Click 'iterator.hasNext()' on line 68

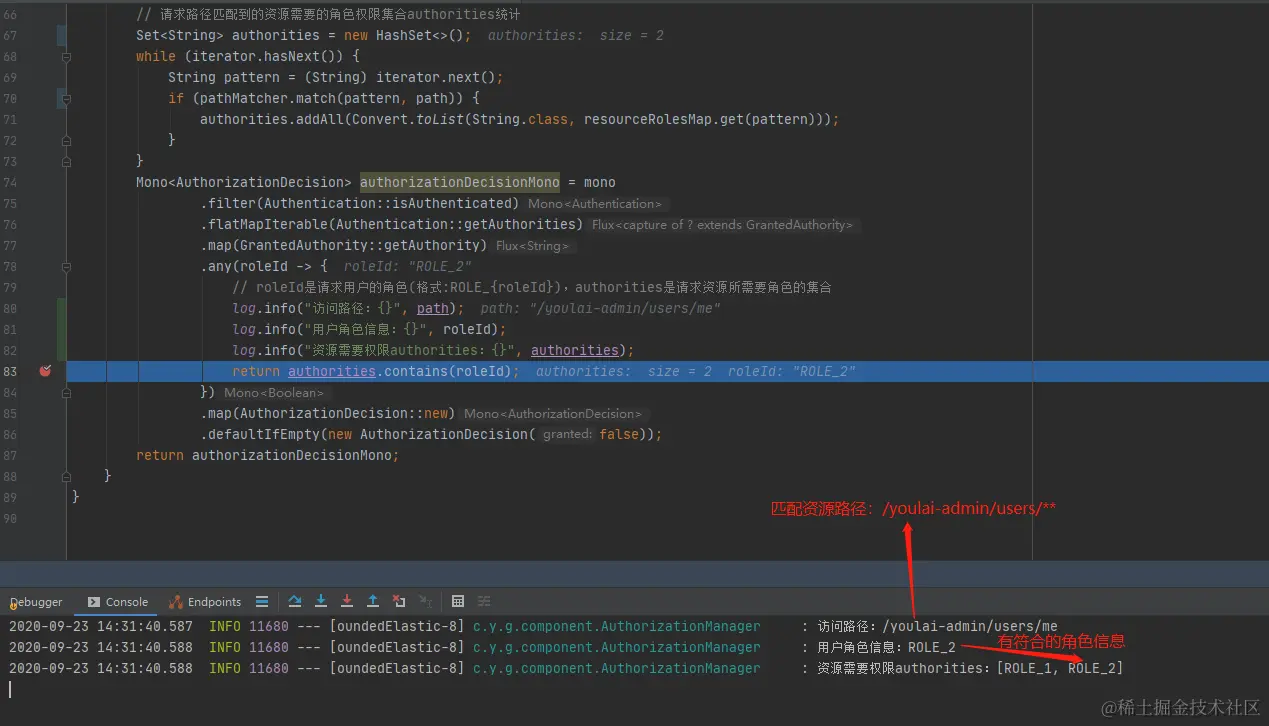click(264, 56)
